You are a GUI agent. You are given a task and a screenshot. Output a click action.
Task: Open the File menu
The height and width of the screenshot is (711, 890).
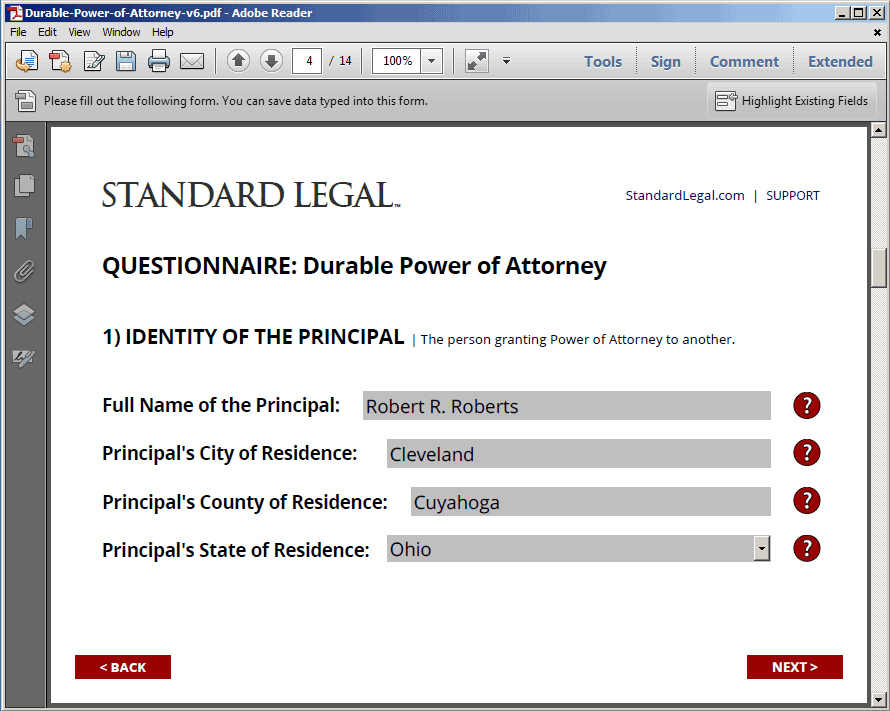[x=18, y=32]
